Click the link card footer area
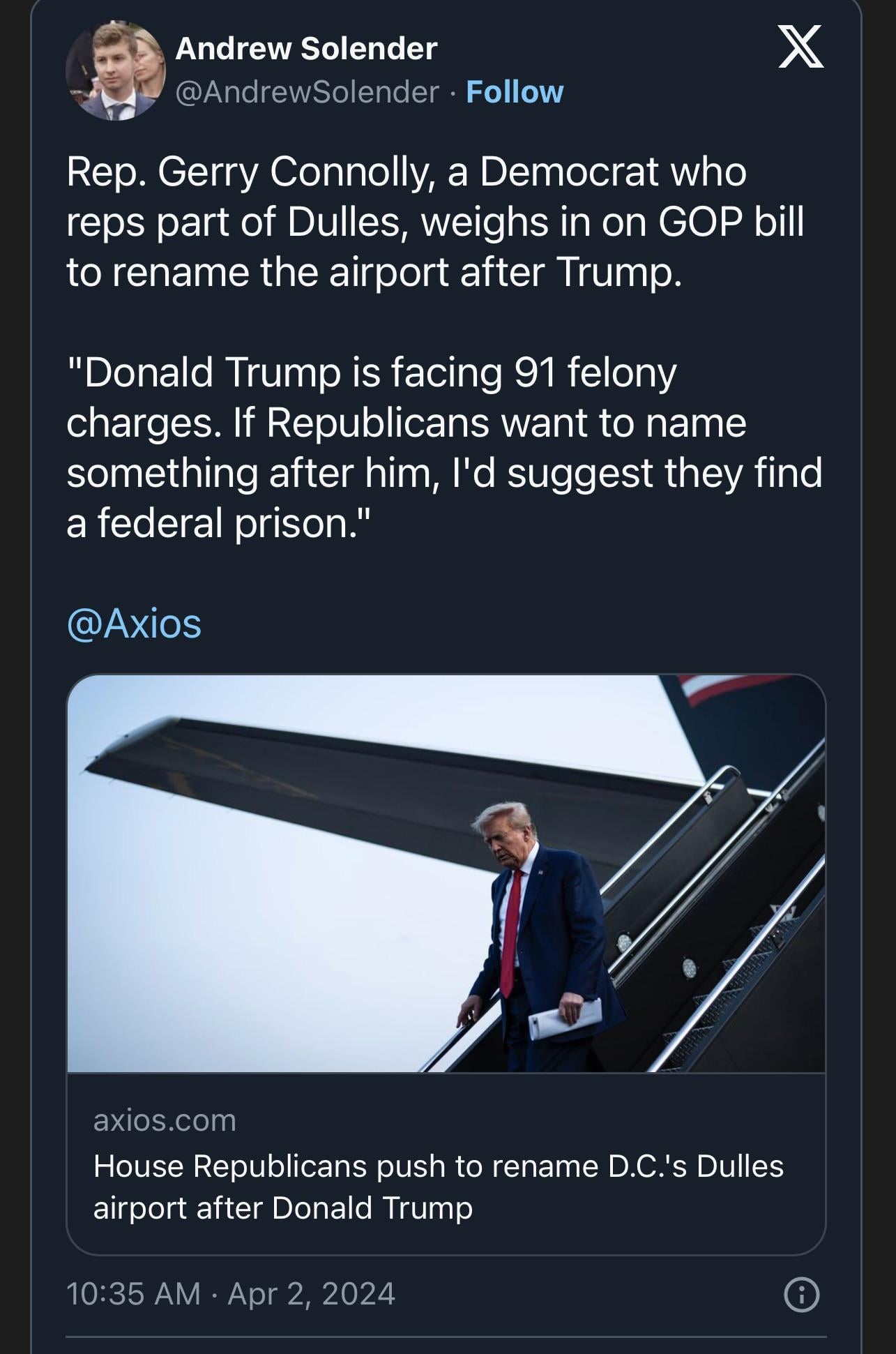 pyautogui.click(x=446, y=1164)
